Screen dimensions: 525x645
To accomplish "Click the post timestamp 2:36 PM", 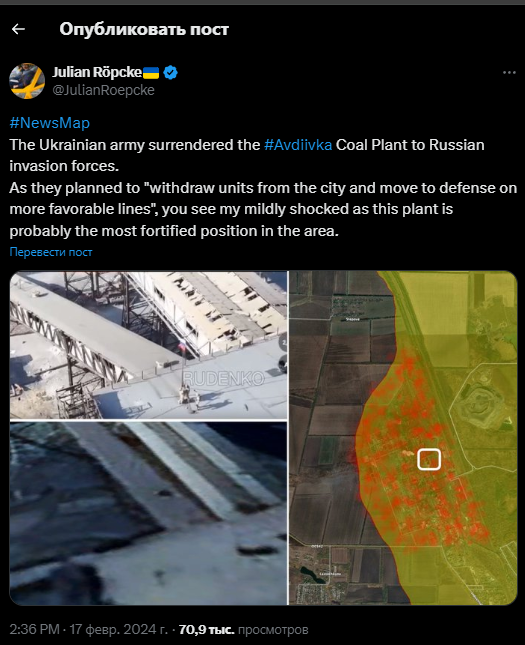I will click(35, 629).
